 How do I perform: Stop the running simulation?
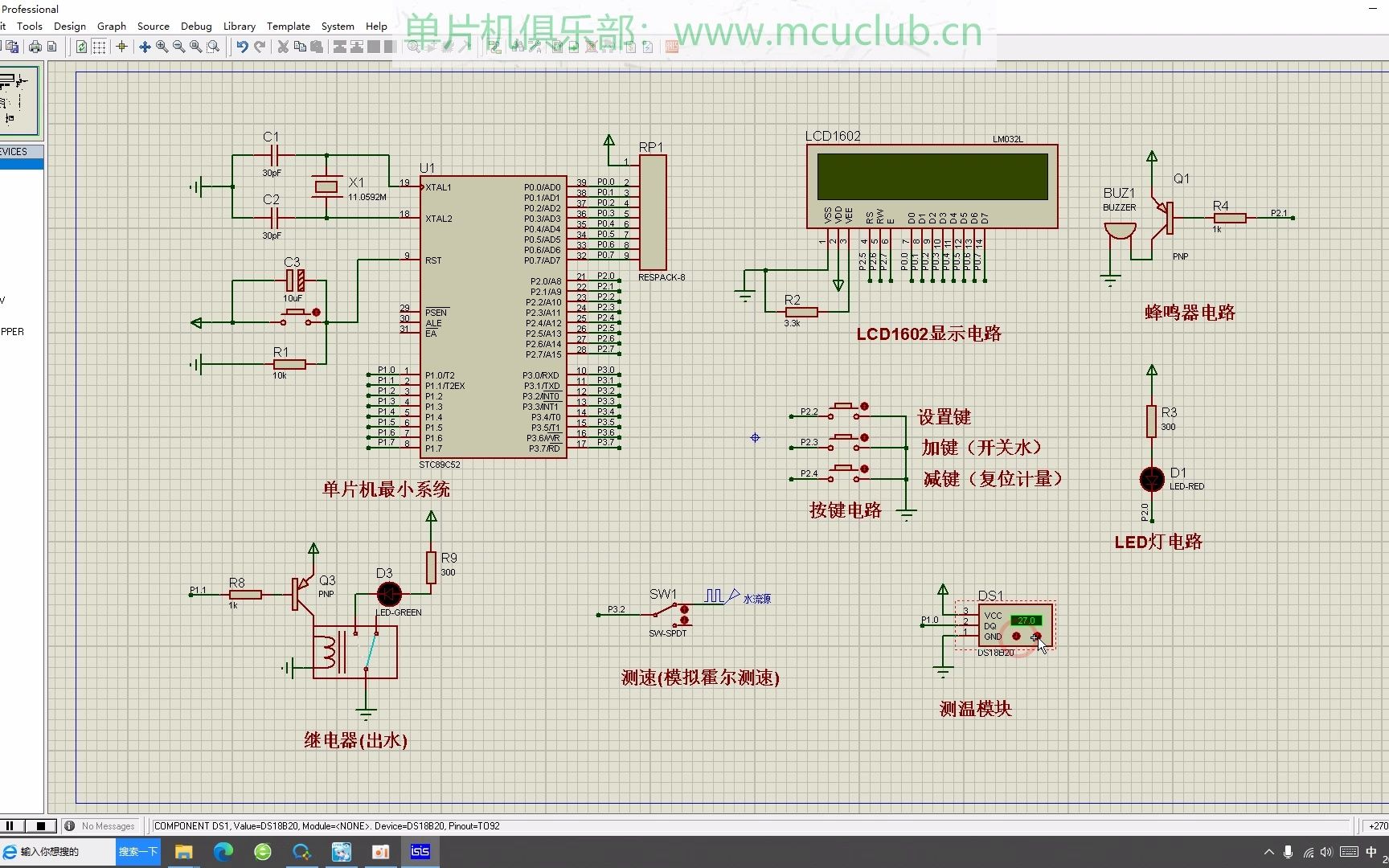tap(41, 825)
